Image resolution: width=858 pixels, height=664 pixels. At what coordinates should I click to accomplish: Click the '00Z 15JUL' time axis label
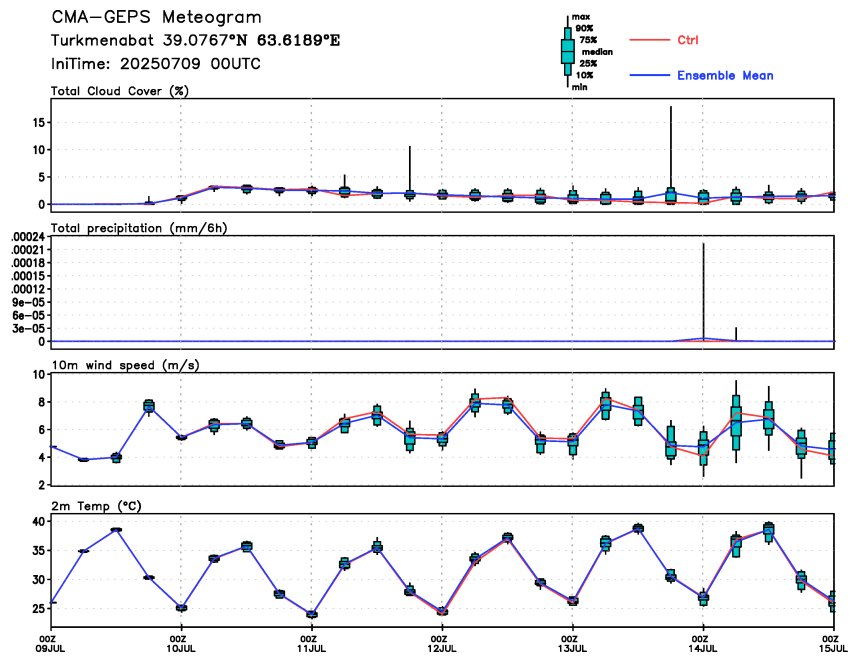click(x=834, y=644)
